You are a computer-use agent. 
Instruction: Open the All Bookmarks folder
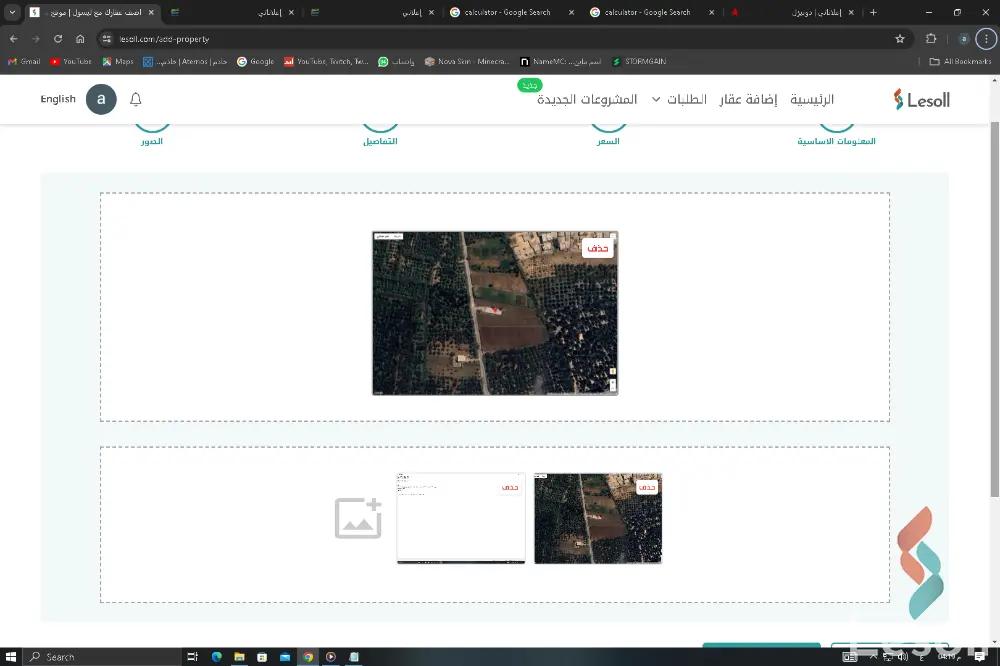click(960, 61)
